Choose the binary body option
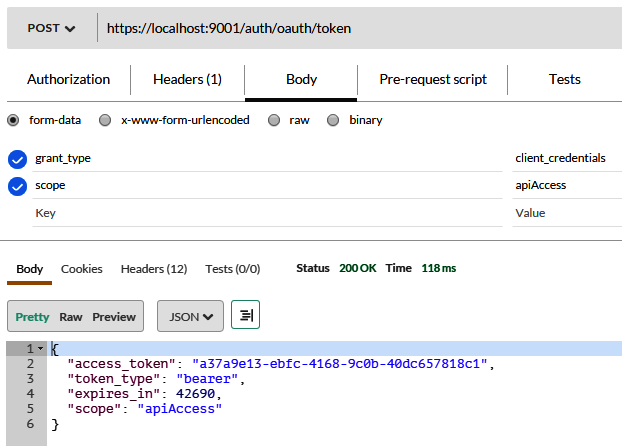622x446 pixels. click(x=333, y=120)
